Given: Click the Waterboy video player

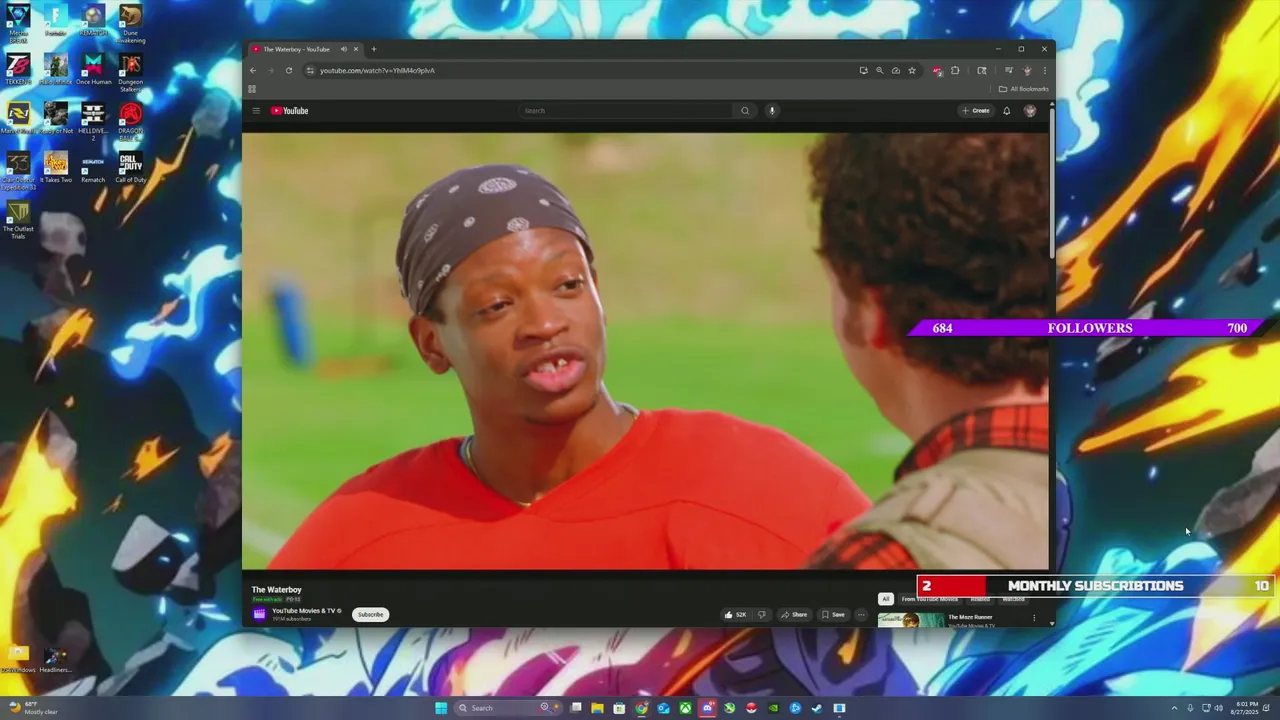Looking at the screenshot, I should coord(646,351).
